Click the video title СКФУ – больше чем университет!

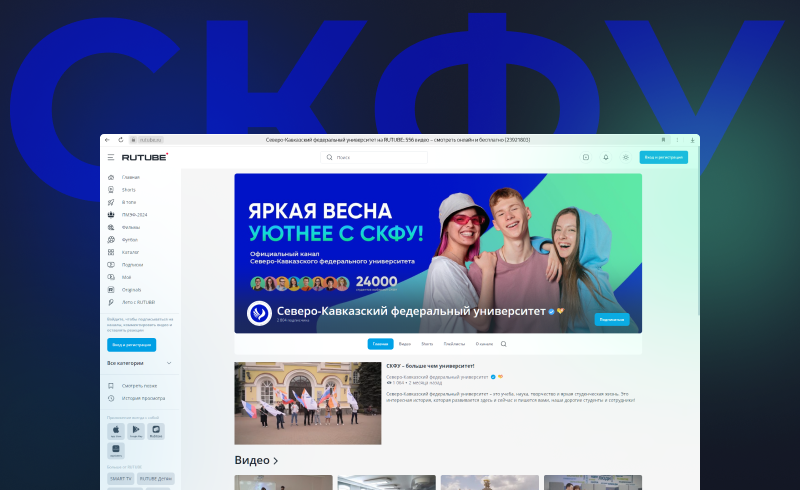(430, 366)
